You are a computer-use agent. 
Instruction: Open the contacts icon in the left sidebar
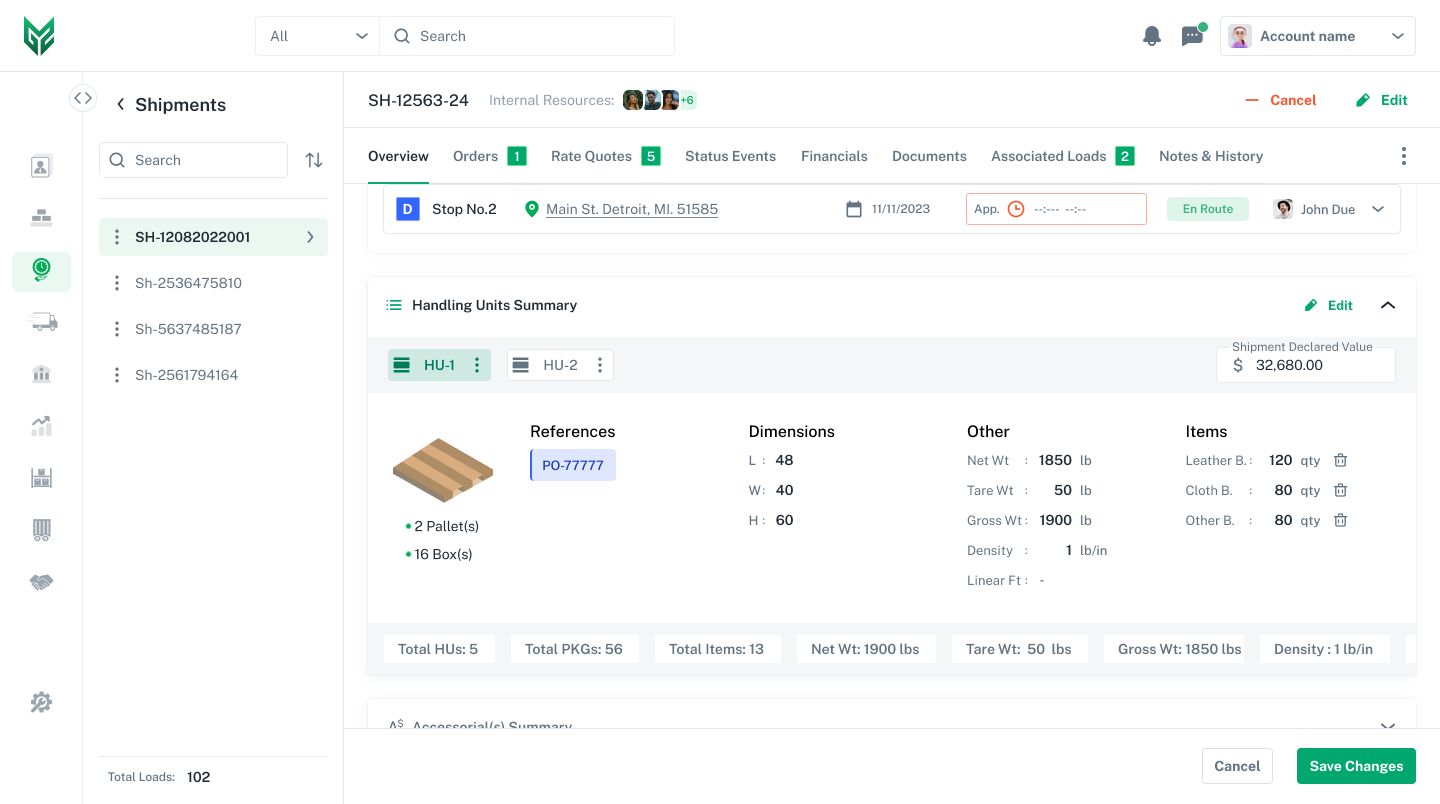tap(41, 166)
